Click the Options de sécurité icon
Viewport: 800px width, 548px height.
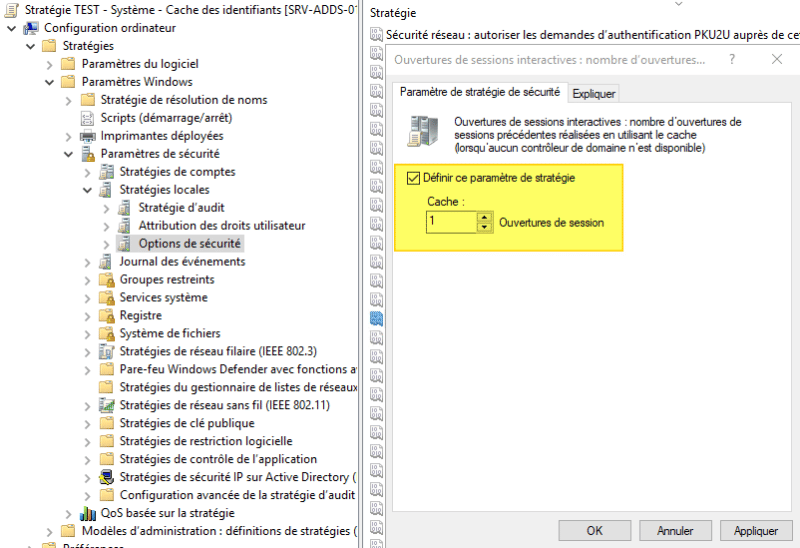[x=124, y=243]
